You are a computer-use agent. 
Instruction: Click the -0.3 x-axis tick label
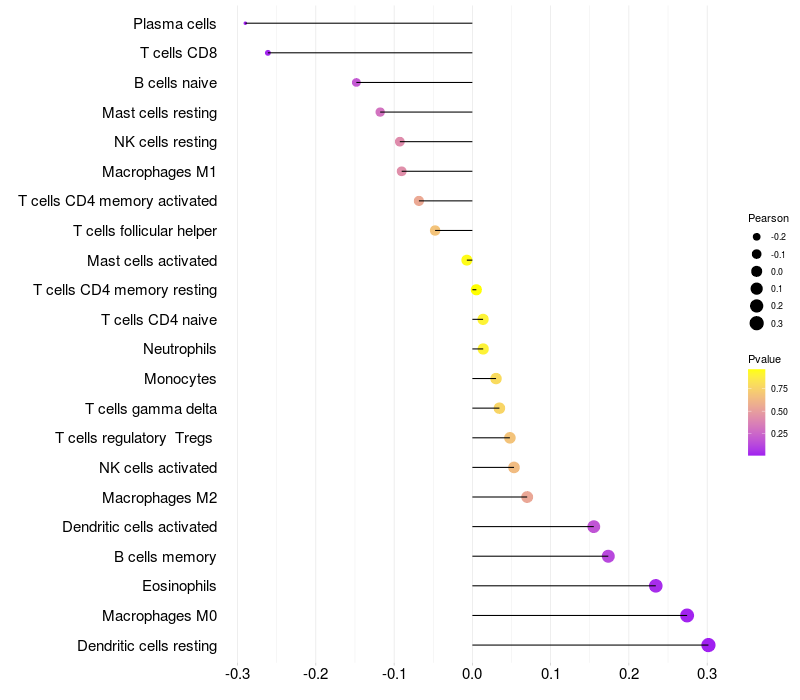click(237, 674)
